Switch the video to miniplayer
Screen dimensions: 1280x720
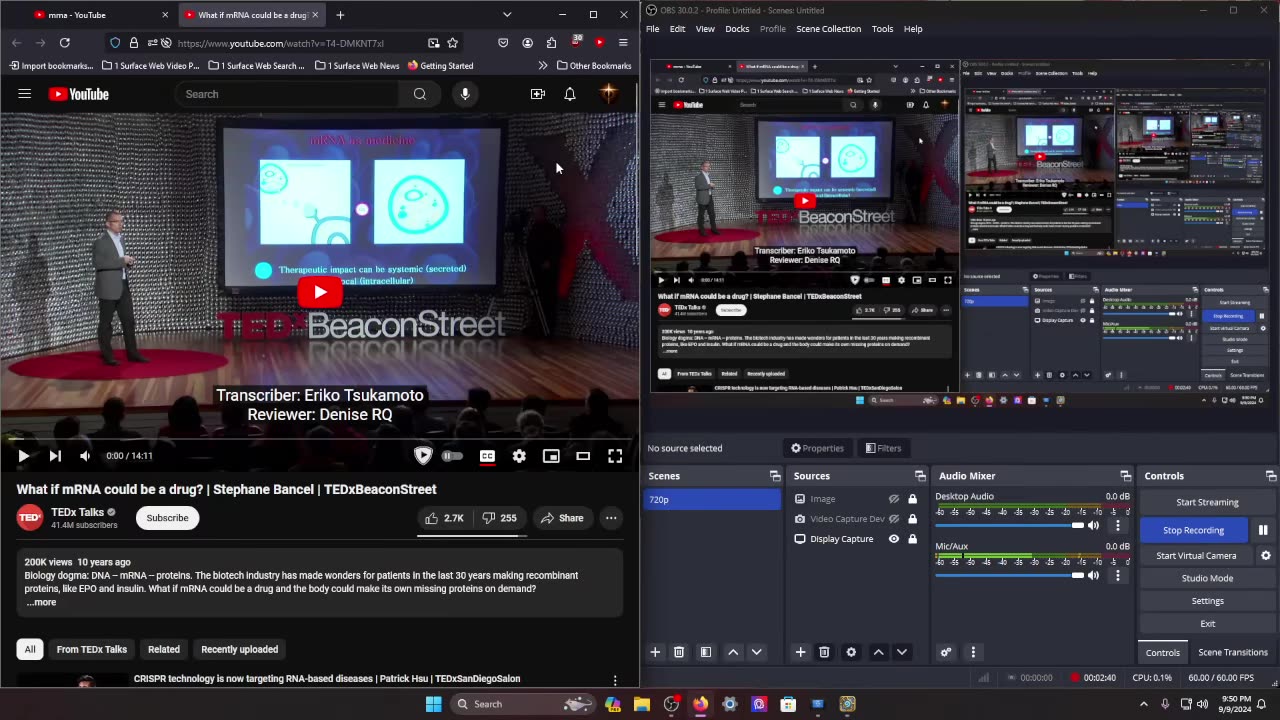click(551, 456)
